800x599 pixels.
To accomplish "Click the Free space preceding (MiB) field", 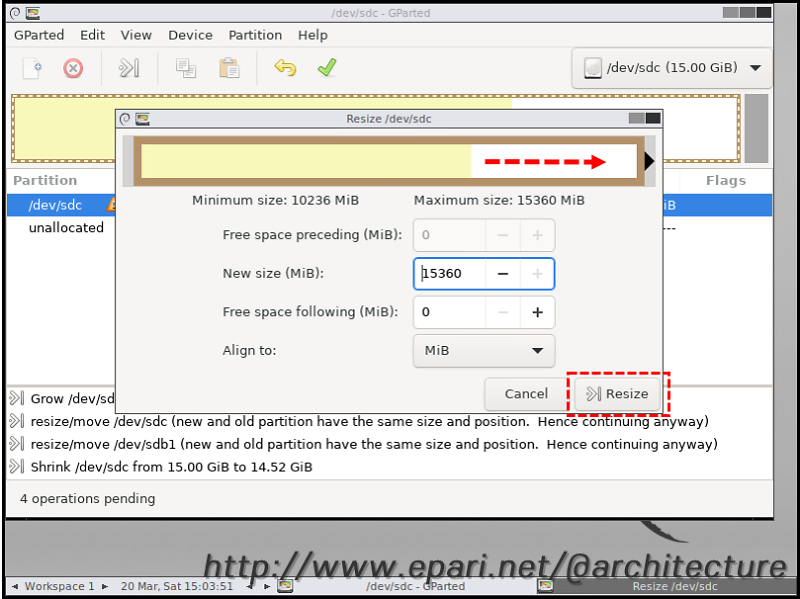I will (x=449, y=235).
